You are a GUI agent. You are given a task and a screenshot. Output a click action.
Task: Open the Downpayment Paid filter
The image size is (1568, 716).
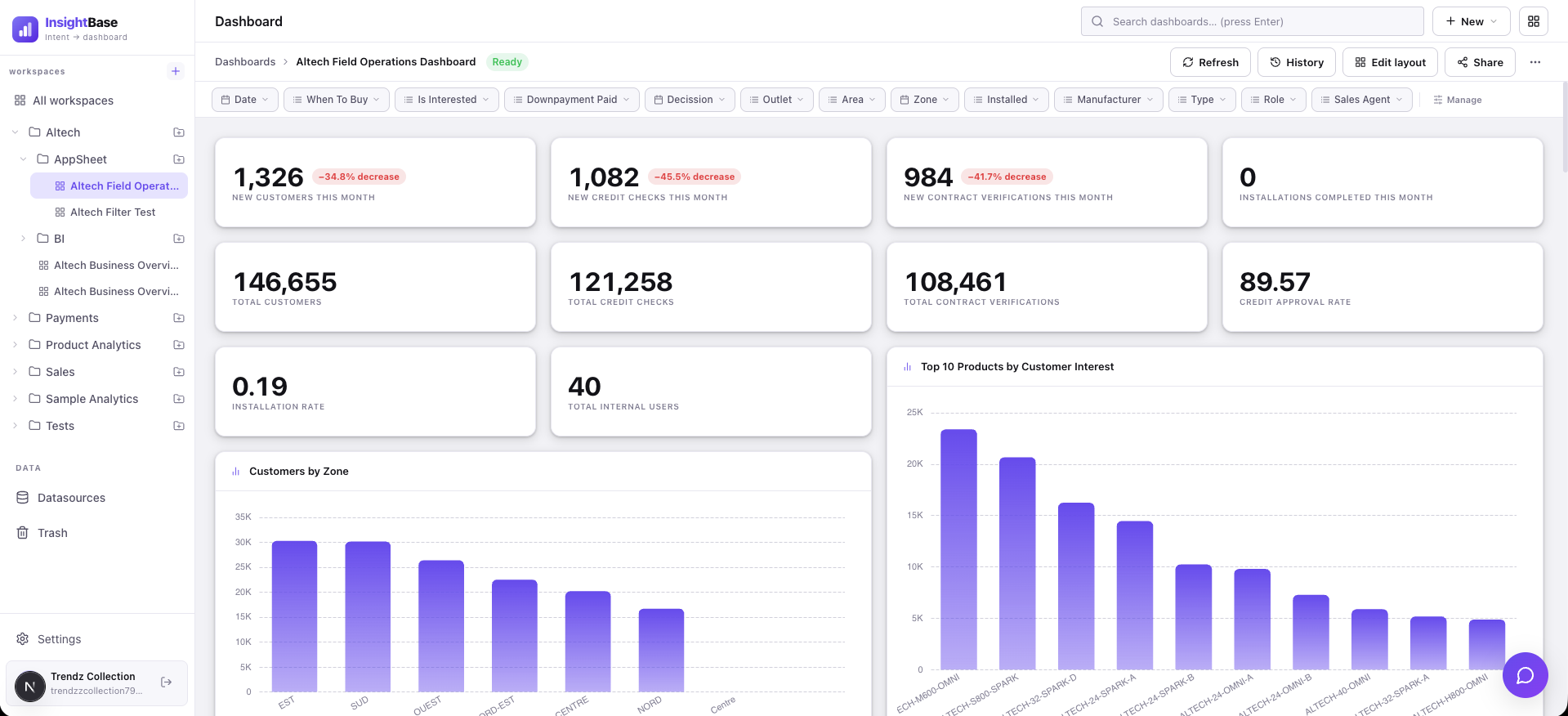(572, 100)
